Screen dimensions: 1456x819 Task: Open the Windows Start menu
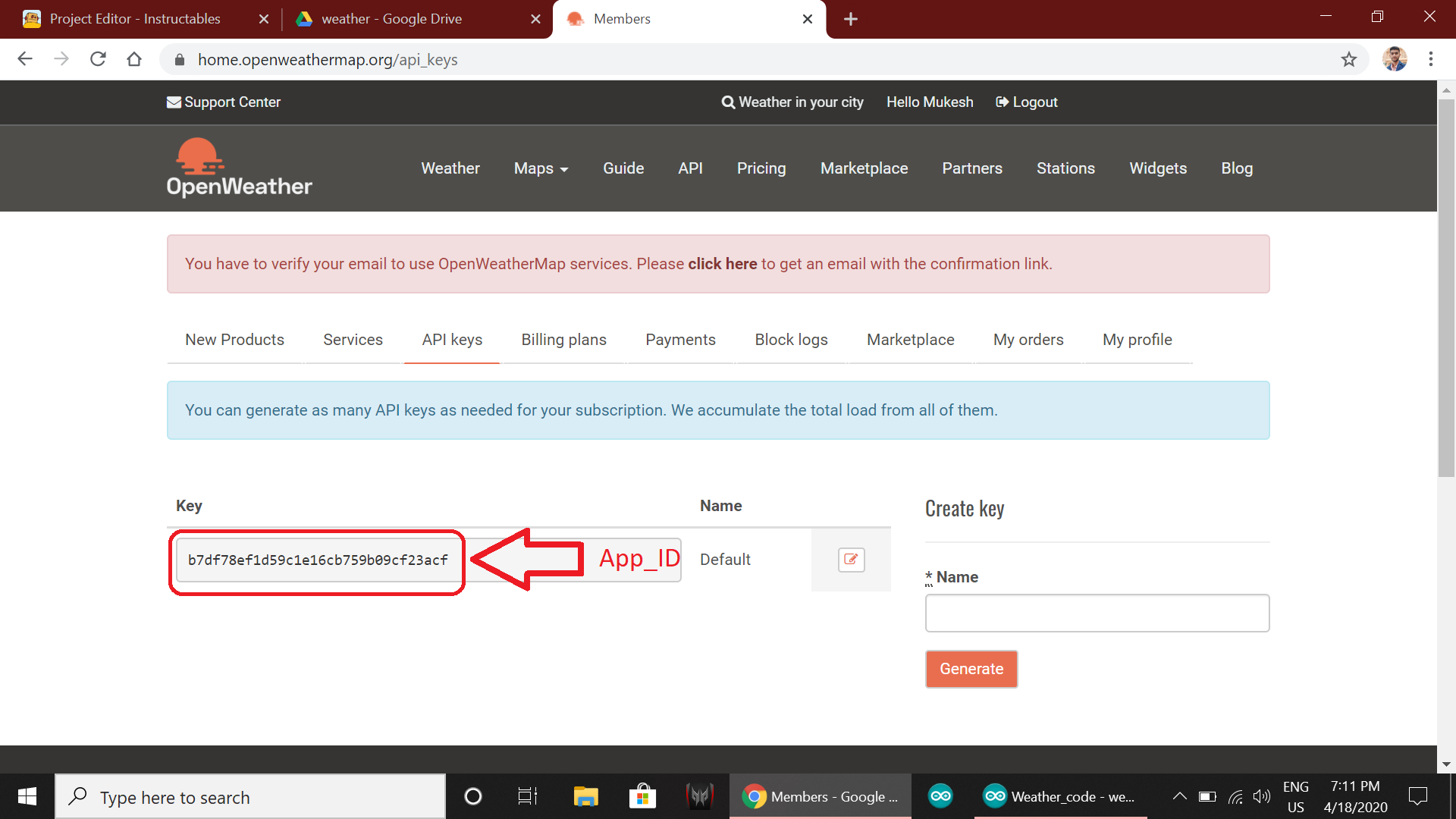pyautogui.click(x=27, y=796)
